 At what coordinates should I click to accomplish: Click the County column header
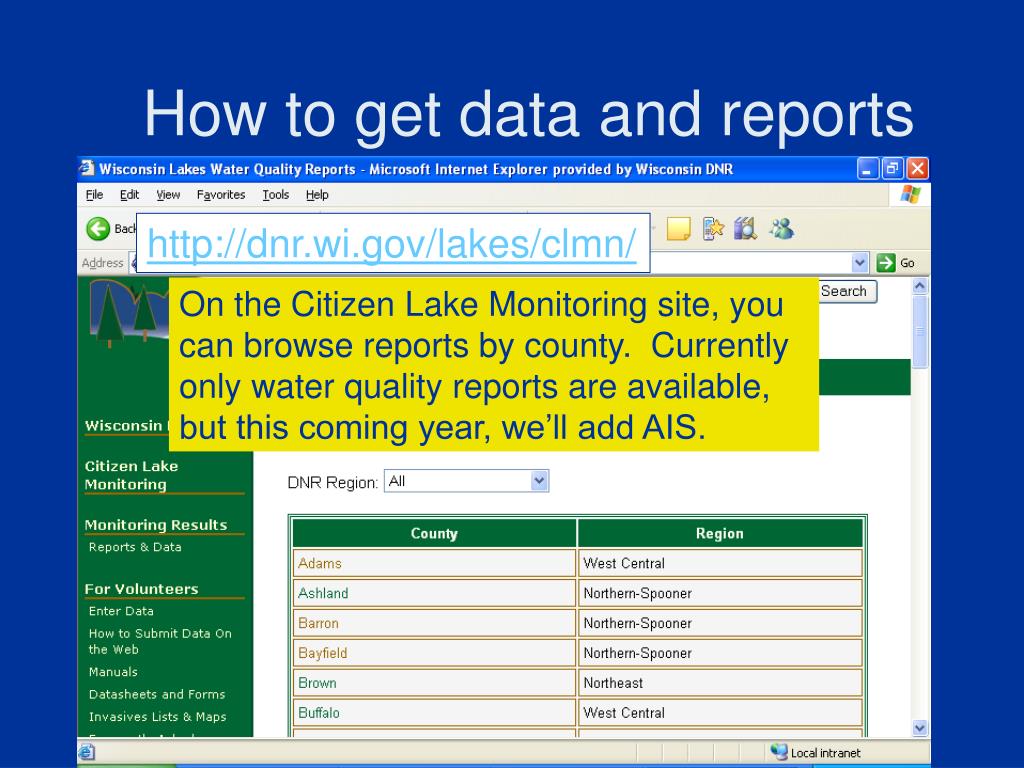[x=434, y=533]
